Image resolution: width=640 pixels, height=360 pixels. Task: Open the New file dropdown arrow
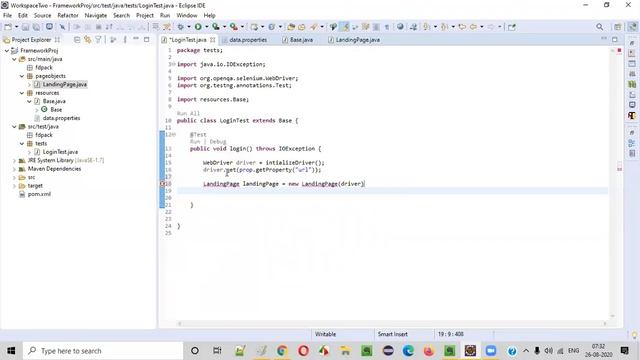pos(16,27)
